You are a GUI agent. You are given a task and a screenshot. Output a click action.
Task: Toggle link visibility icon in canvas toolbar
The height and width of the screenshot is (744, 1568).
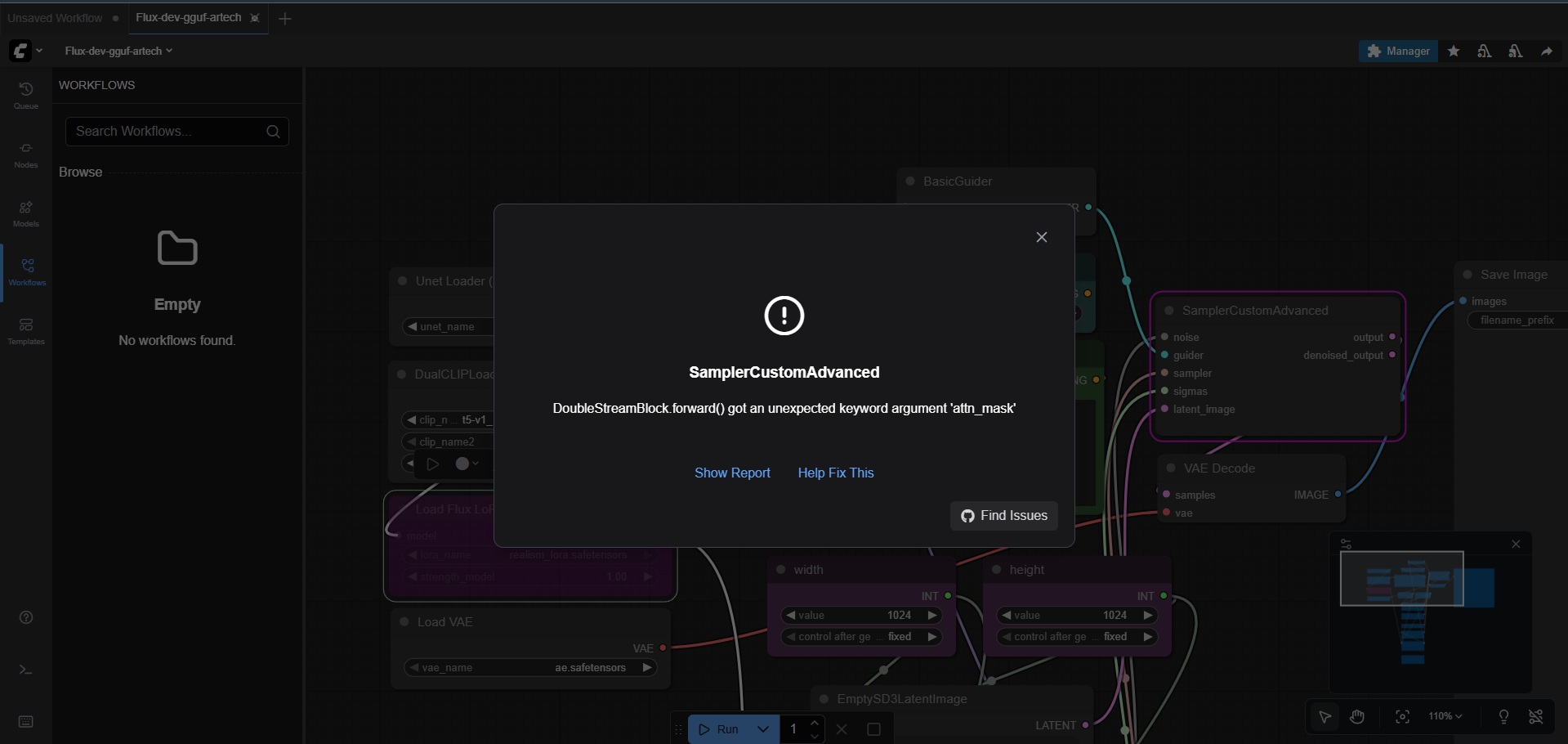[x=1536, y=717]
